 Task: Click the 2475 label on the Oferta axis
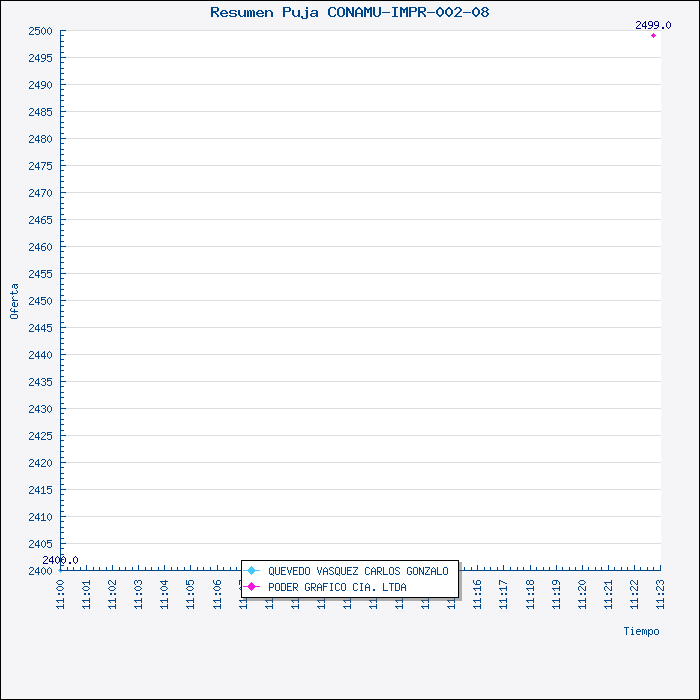40,166
